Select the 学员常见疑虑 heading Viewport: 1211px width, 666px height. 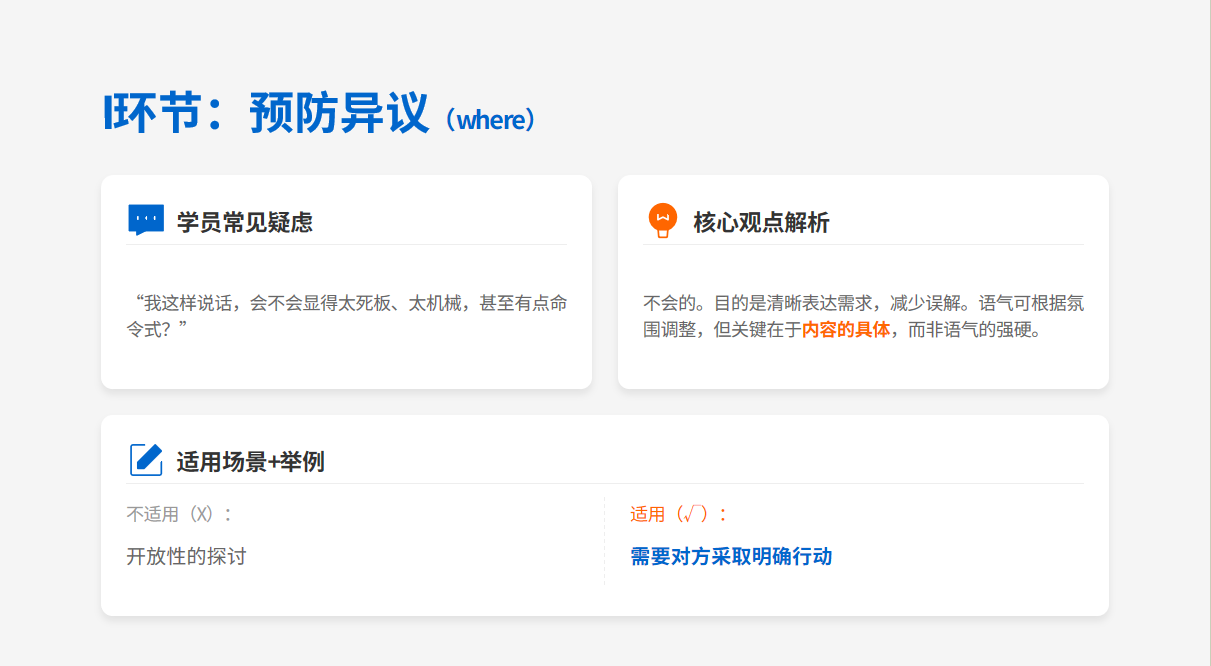point(244,222)
